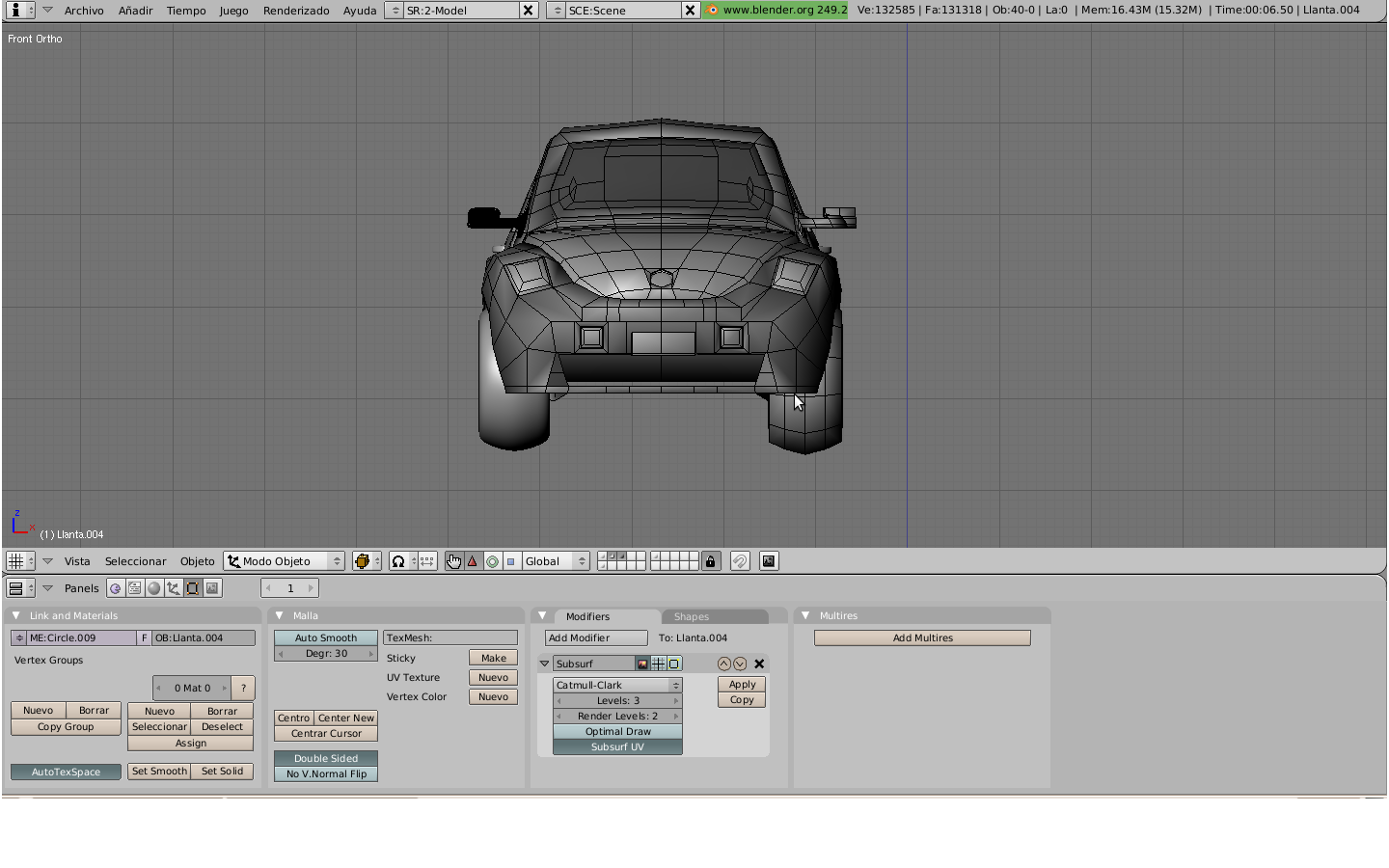Click the render image icon in viewport header
Screen dimensions: 1389x868
(769, 561)
